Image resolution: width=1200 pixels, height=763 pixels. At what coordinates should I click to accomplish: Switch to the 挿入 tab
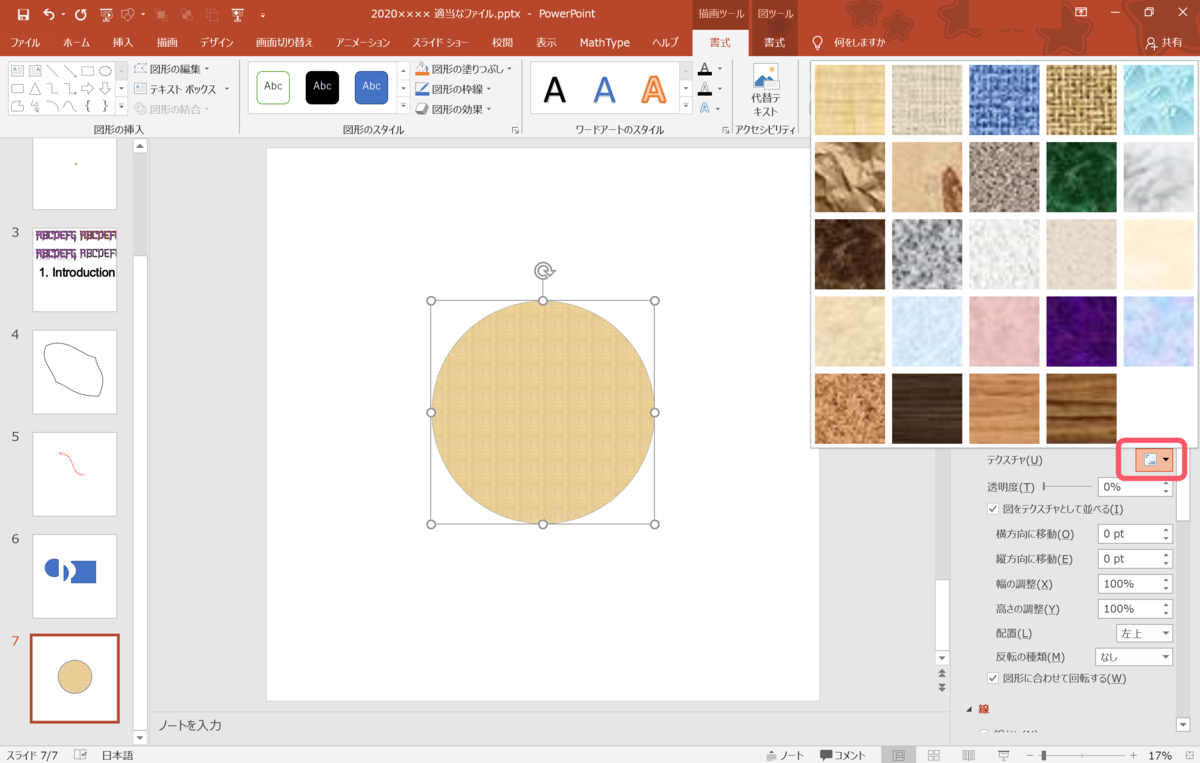coord(123,43)
